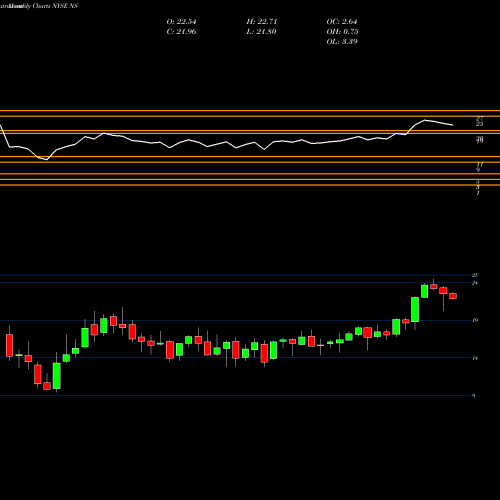Click the end point of the white indicator line

tap(453, 125)
